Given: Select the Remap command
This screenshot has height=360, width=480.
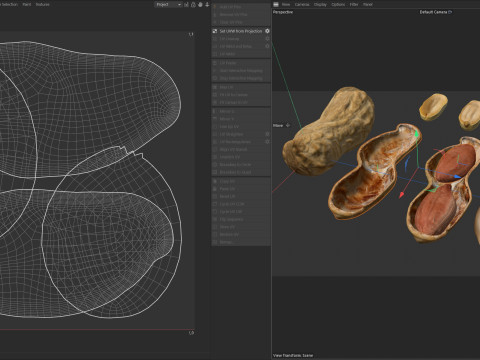Looking at the screenshot, I should (x=241, y=242).
